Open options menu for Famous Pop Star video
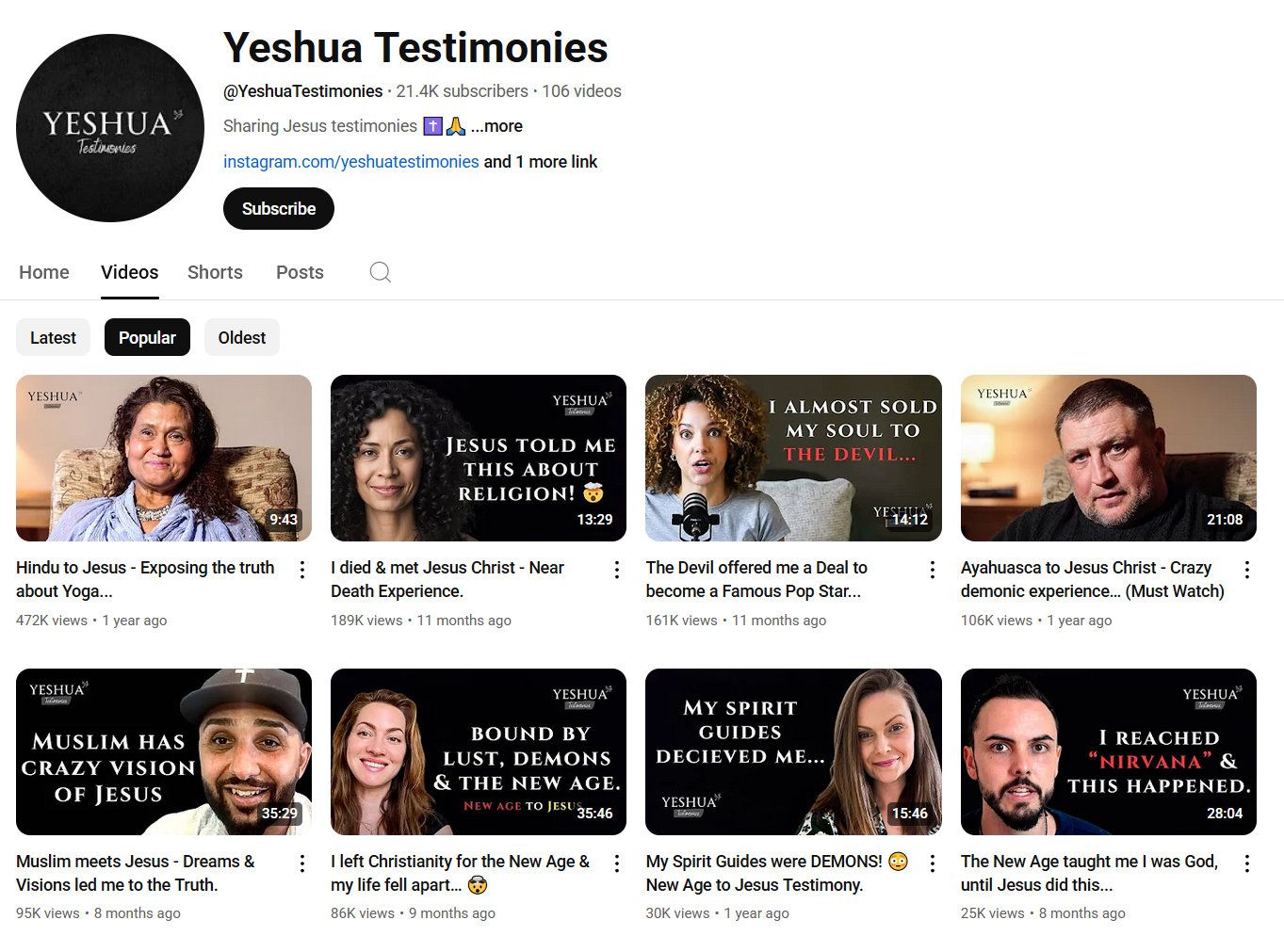Viewport: 1284px width, 952px height. 933,570
